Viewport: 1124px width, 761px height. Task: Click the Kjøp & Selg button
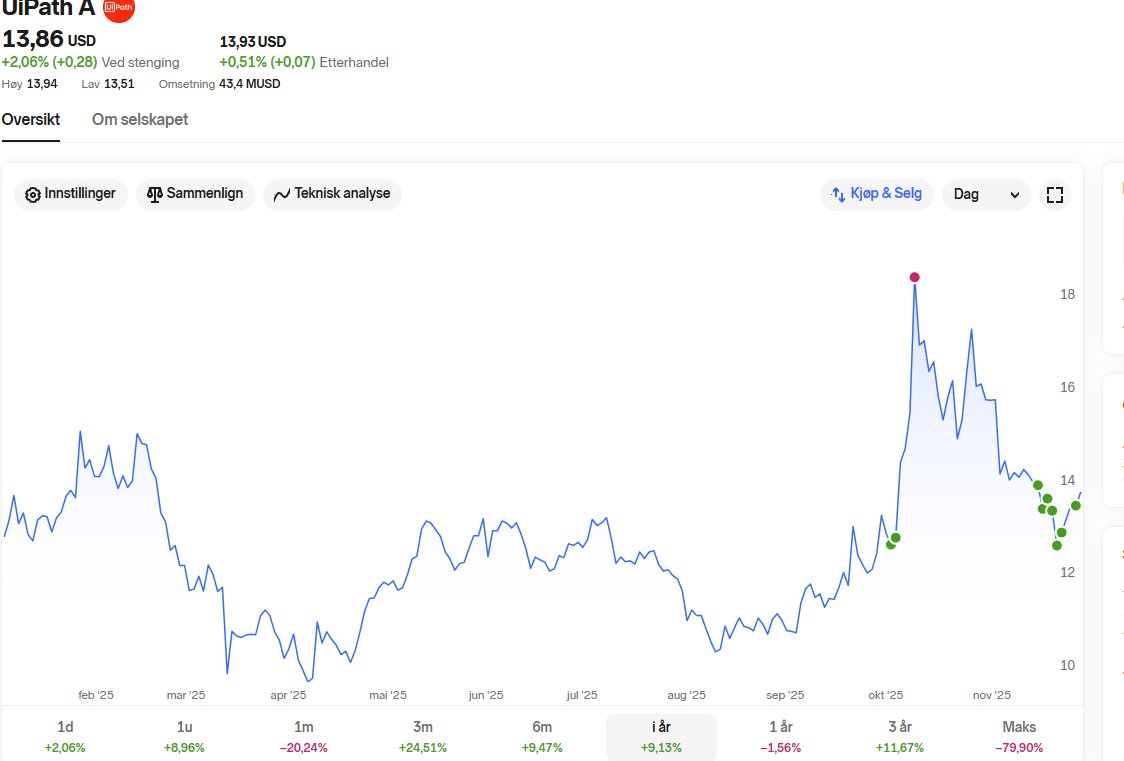[x=876, y=194]
